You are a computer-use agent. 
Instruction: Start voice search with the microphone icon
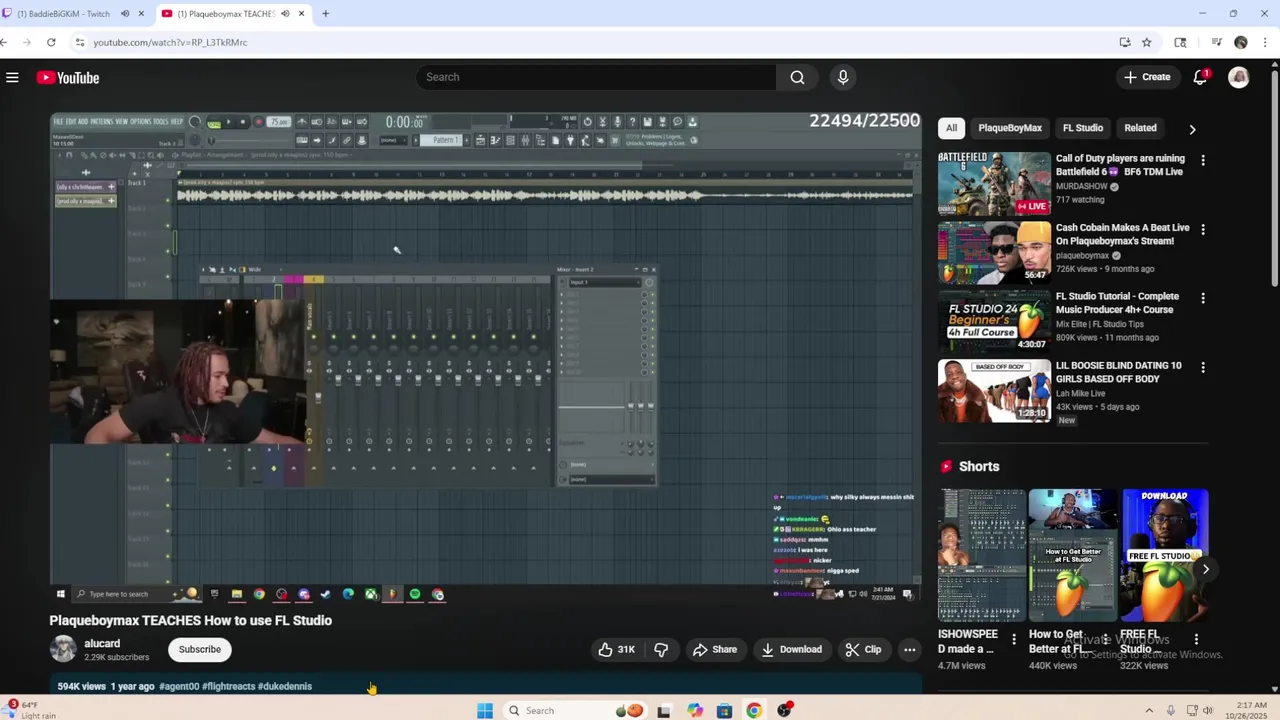843,77
